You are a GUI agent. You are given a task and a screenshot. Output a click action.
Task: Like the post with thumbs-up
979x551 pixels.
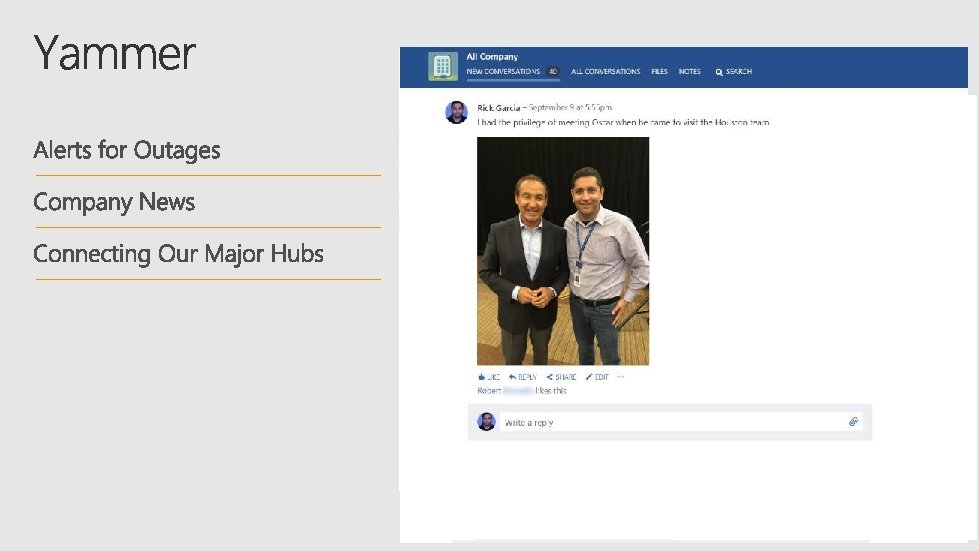[489, 377]
